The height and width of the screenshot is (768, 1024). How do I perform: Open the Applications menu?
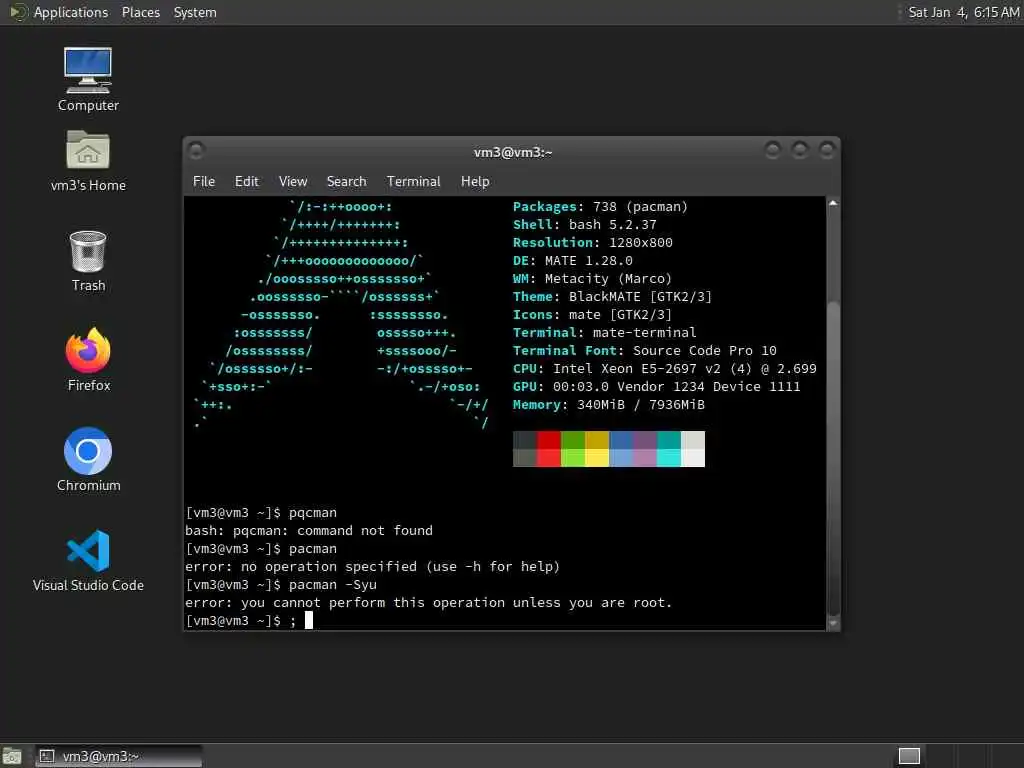coord(71,12)
